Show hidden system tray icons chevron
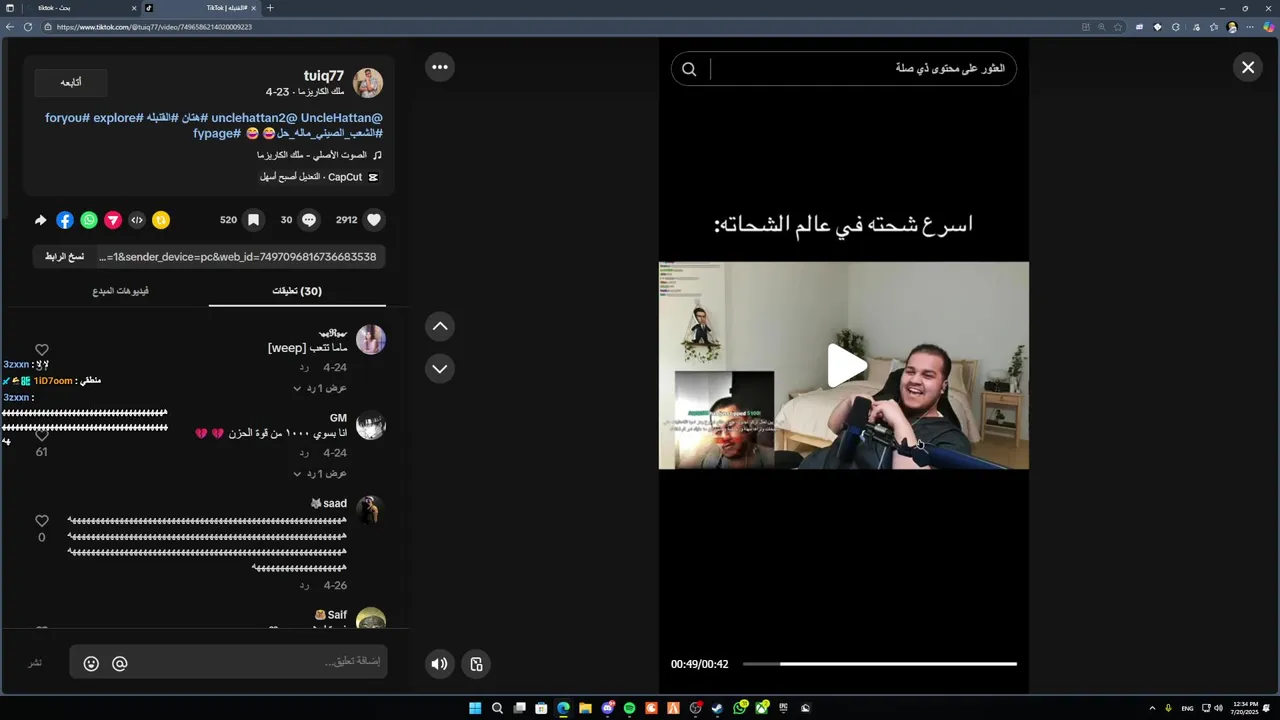Viewport: 1280px width, 720px height. click(x=1152, y=708)
